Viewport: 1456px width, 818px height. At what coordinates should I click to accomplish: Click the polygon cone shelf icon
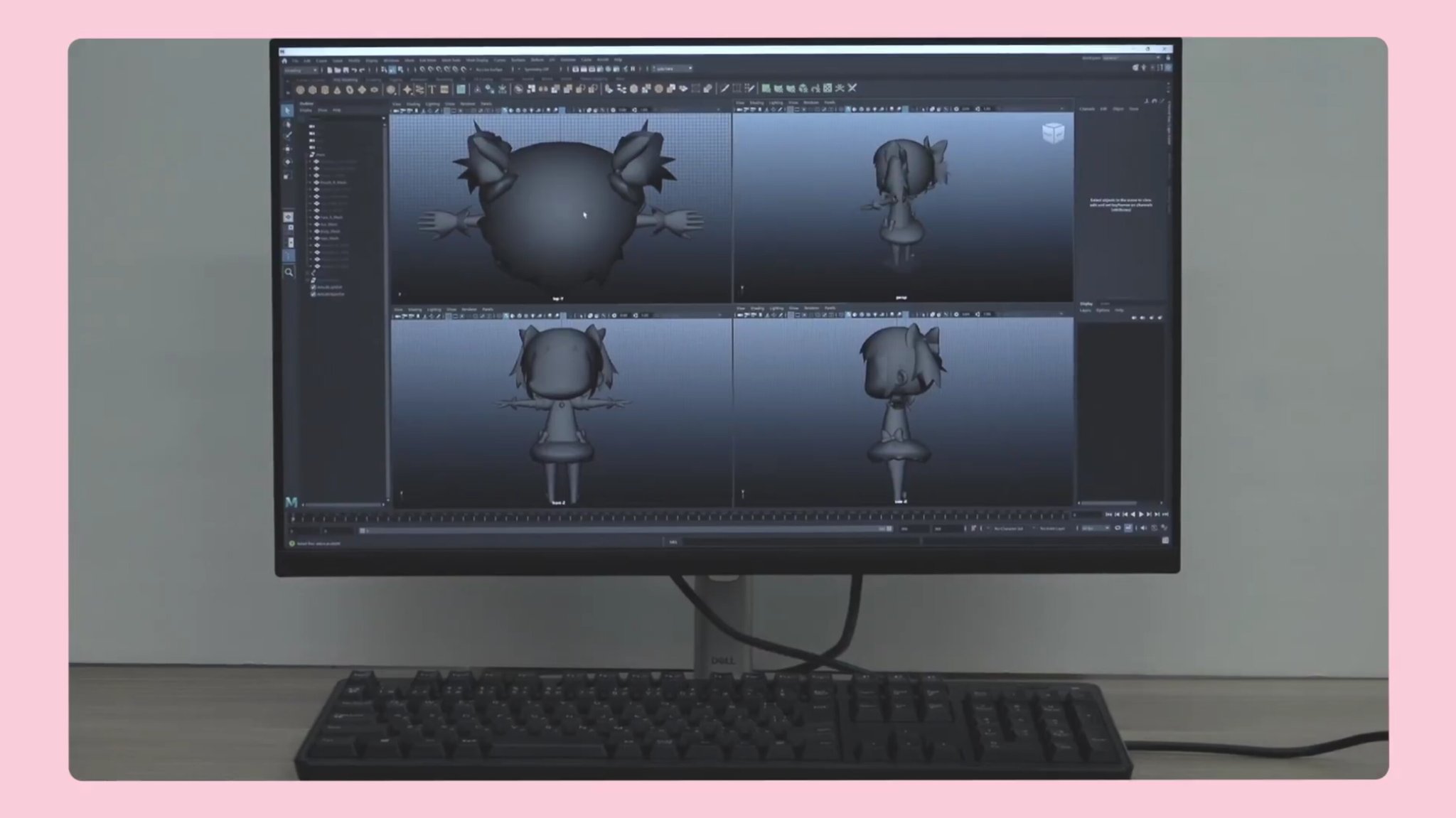click(x=337, y=90)
